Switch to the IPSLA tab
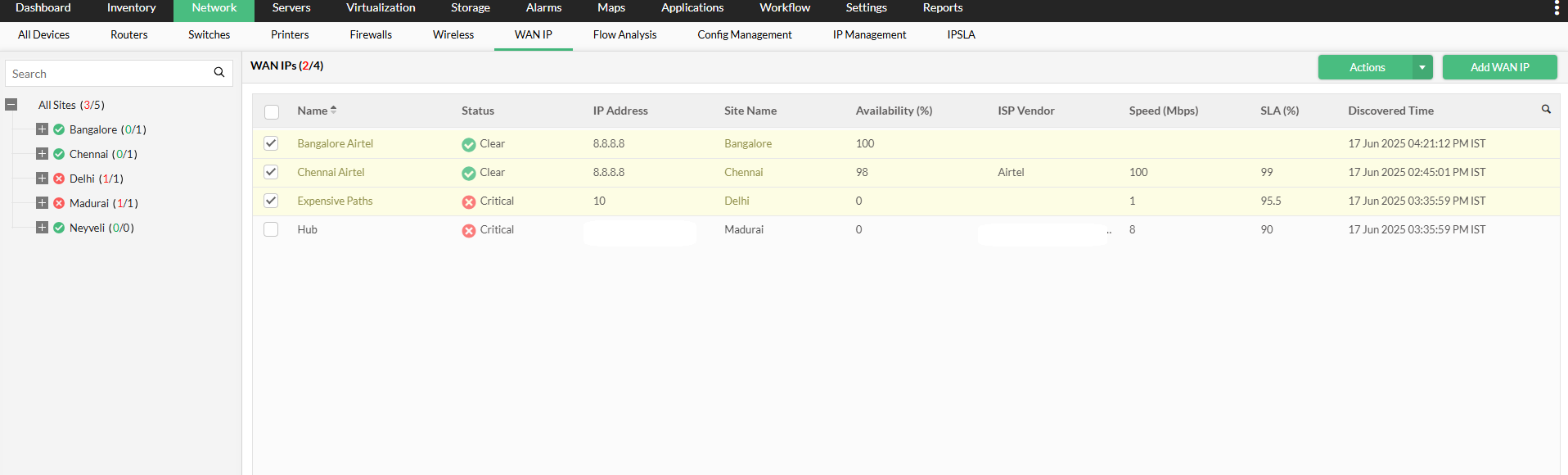This screenshot has height=475, width=1568. click(x=961, y=34)
